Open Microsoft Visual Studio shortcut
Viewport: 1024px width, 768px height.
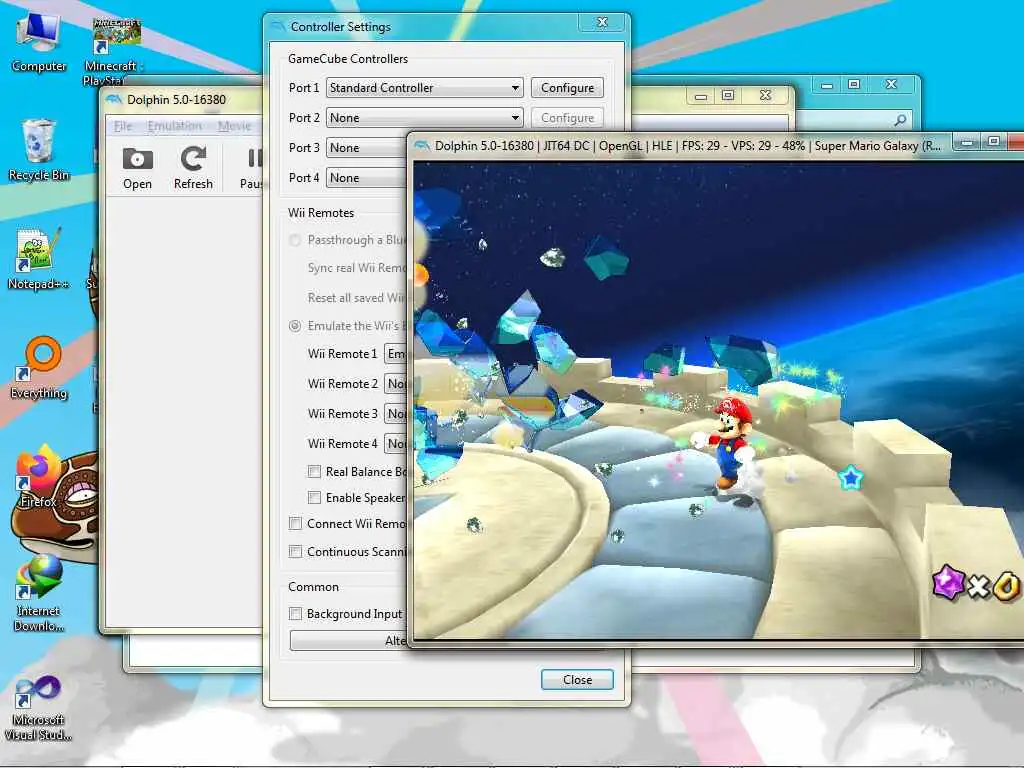(x=39, y=709)
